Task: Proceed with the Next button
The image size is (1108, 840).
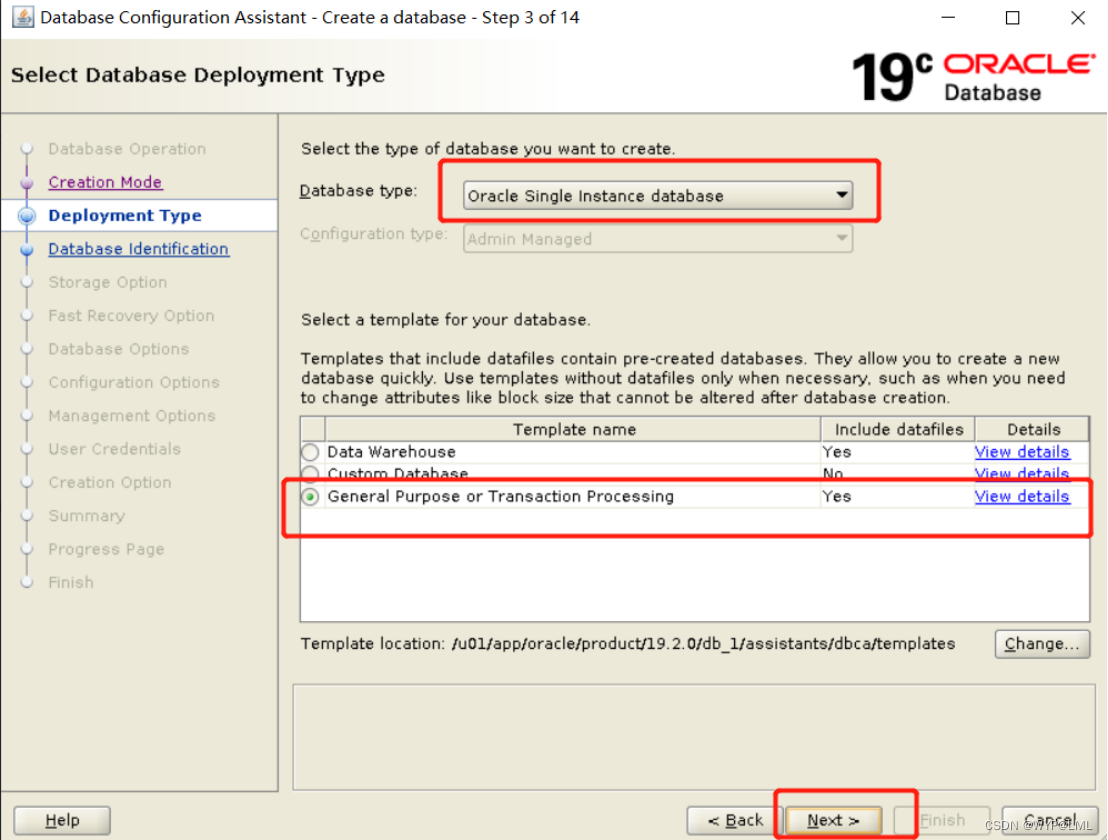Action: [833, 820]
